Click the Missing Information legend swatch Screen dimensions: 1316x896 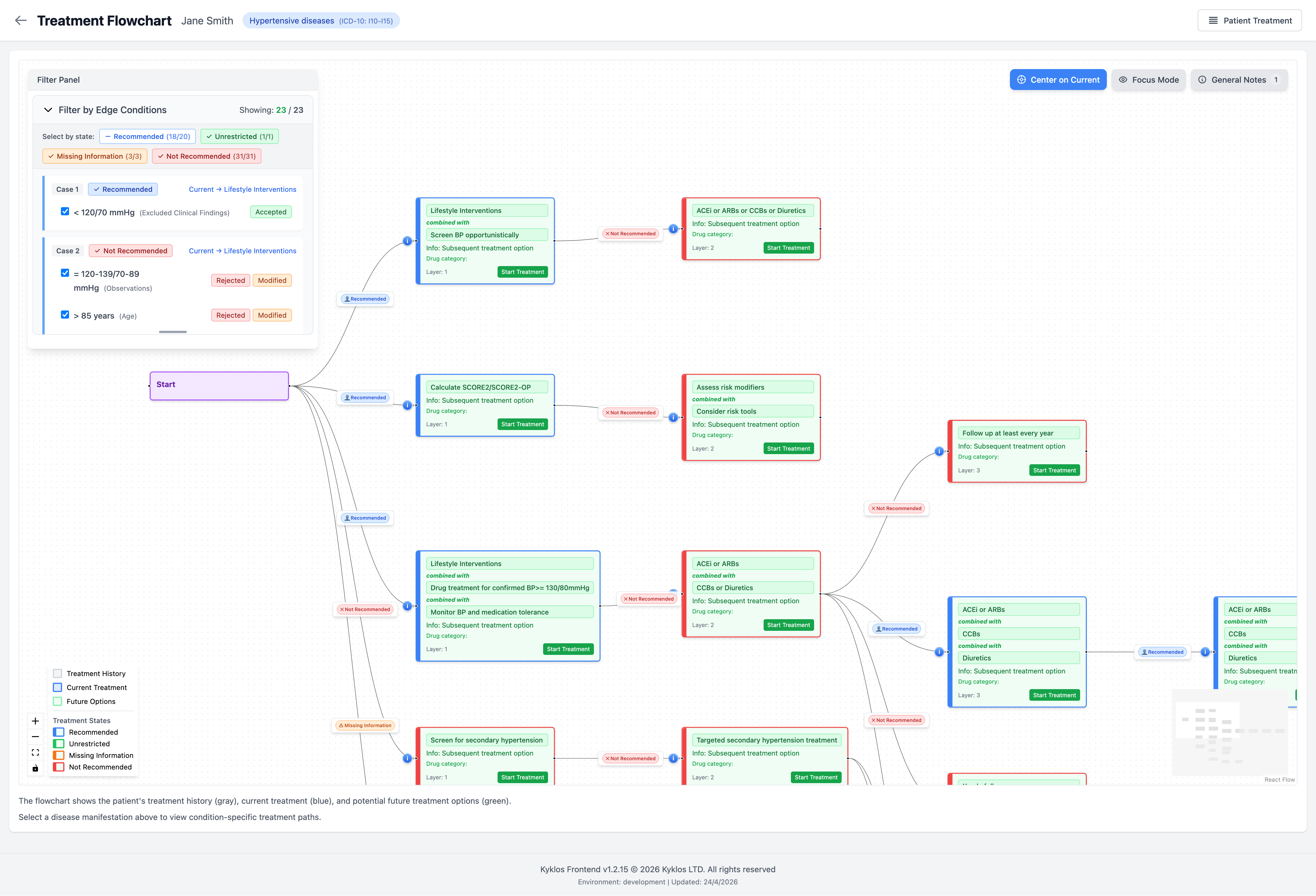point(58,756)
